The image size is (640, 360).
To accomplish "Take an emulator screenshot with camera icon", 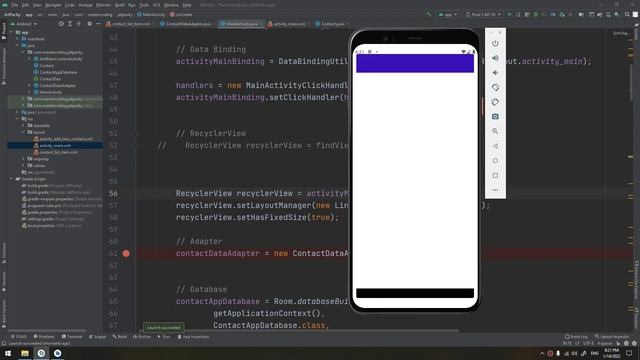I will click(495, 117).
